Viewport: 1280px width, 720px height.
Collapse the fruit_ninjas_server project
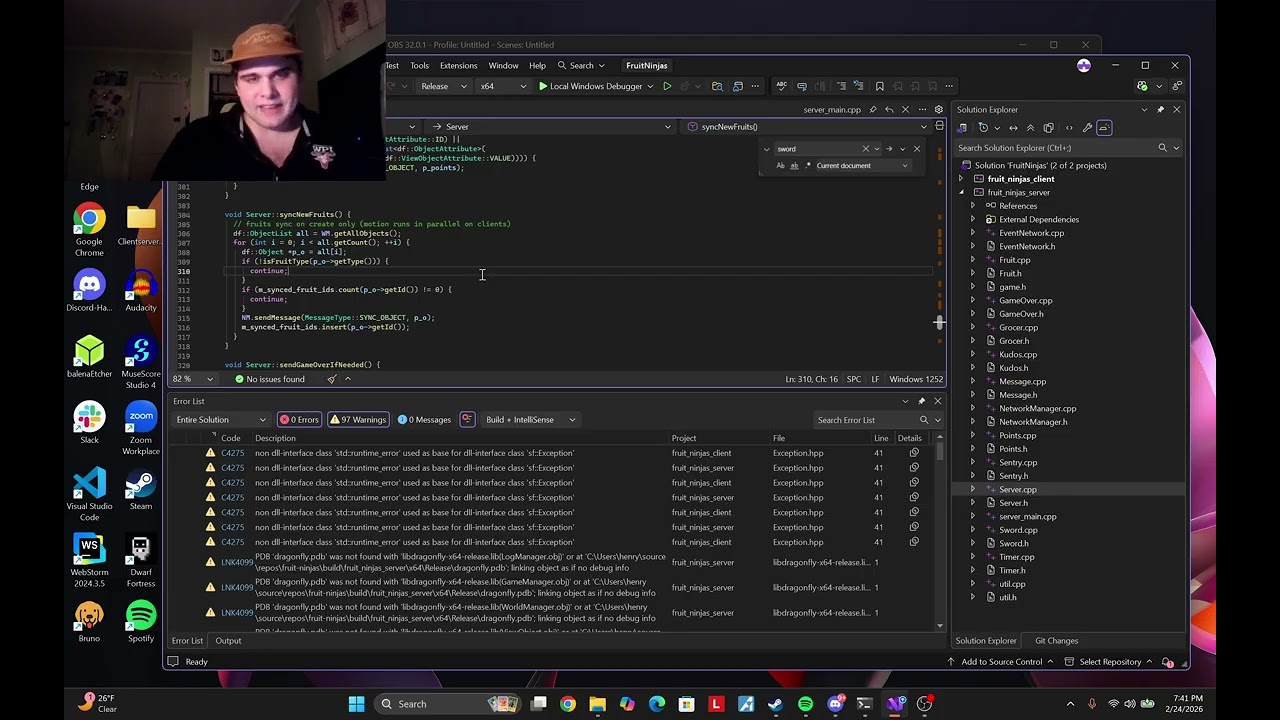961,192
